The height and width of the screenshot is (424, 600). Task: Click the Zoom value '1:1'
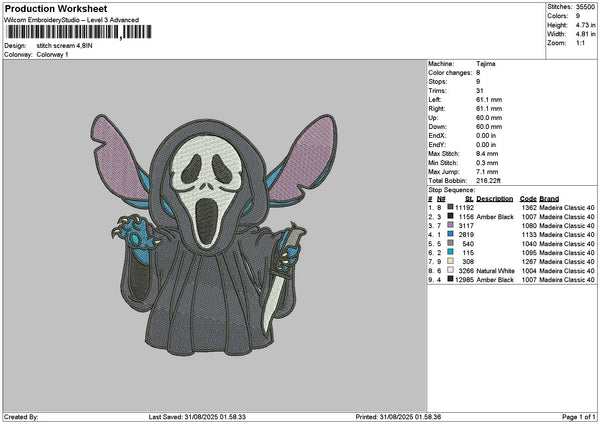(x=580, y=43)
